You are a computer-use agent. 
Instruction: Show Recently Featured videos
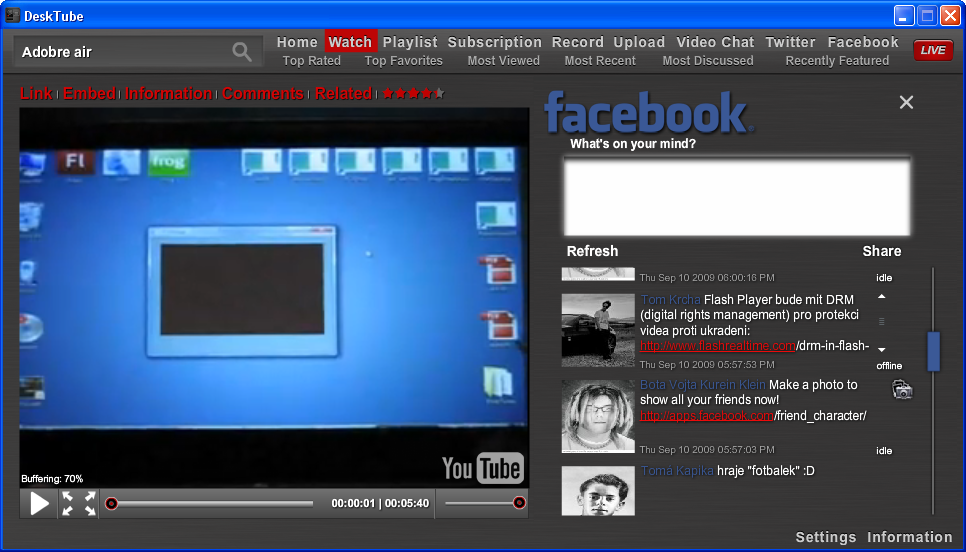pos(837,60)
